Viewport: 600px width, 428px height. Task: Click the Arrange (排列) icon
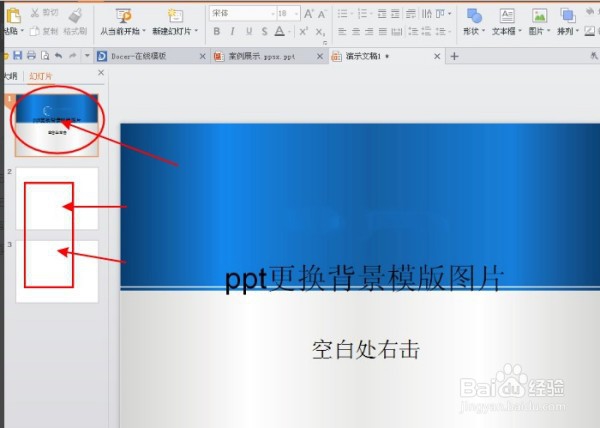(x=567, y=16)
